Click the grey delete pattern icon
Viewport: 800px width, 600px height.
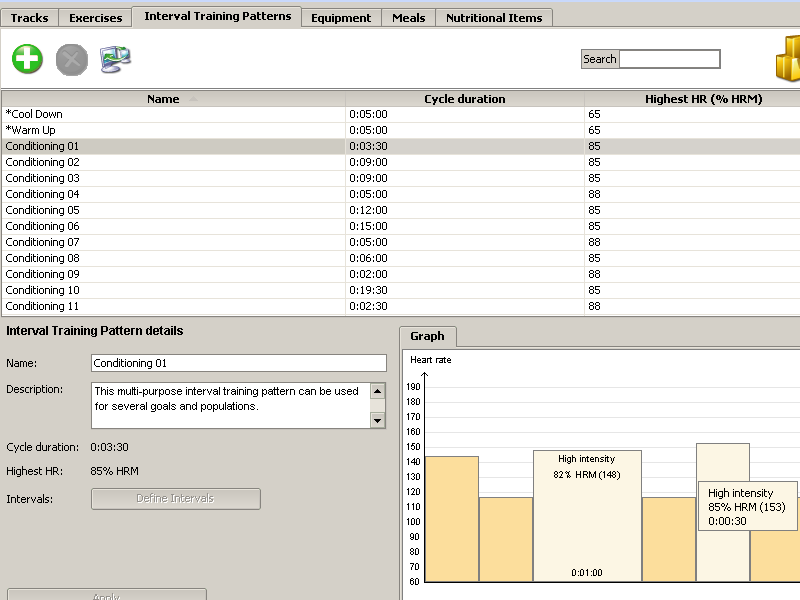[x=72, y=59]
